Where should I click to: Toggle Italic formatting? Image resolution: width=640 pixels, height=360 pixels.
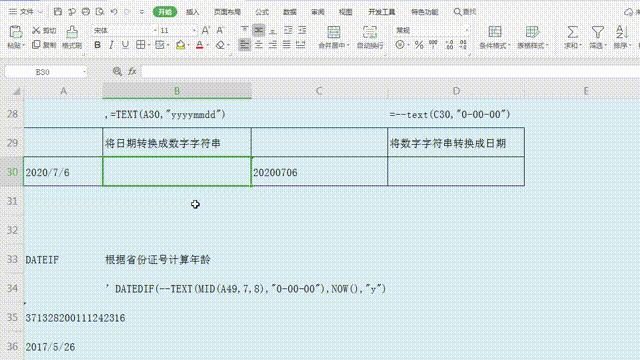click(x=111, y=45)
